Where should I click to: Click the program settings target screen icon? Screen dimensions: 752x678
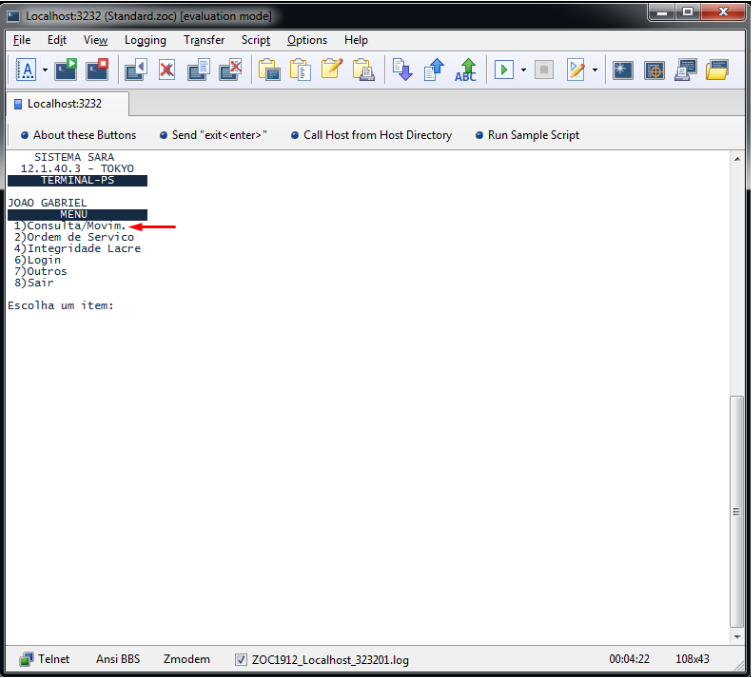pos(655,70)
